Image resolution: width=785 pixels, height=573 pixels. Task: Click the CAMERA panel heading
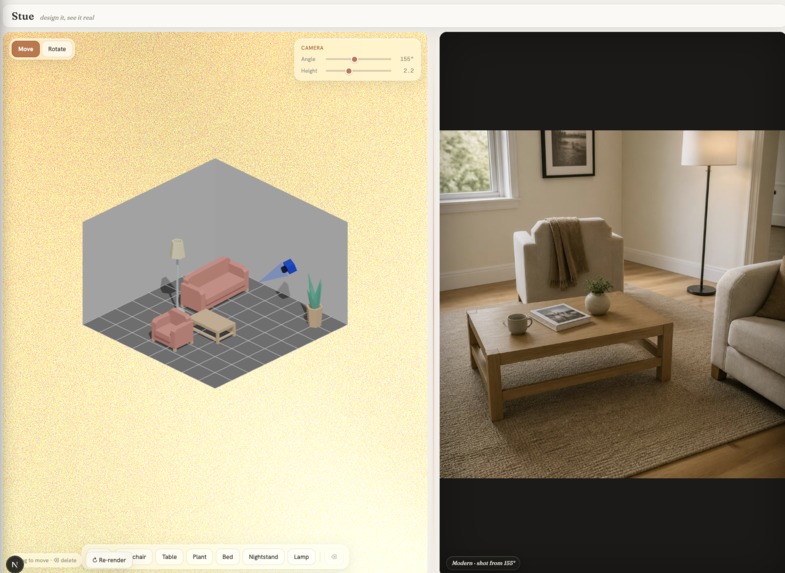(x=312, y=48)
